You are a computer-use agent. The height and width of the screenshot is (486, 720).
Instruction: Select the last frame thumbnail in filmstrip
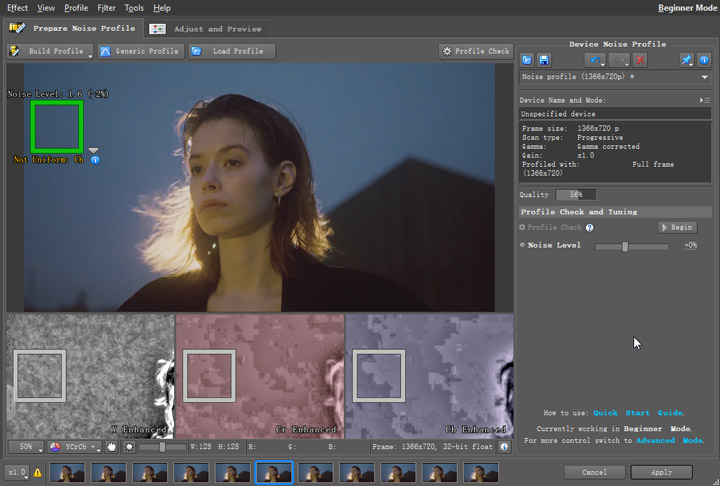481,473
